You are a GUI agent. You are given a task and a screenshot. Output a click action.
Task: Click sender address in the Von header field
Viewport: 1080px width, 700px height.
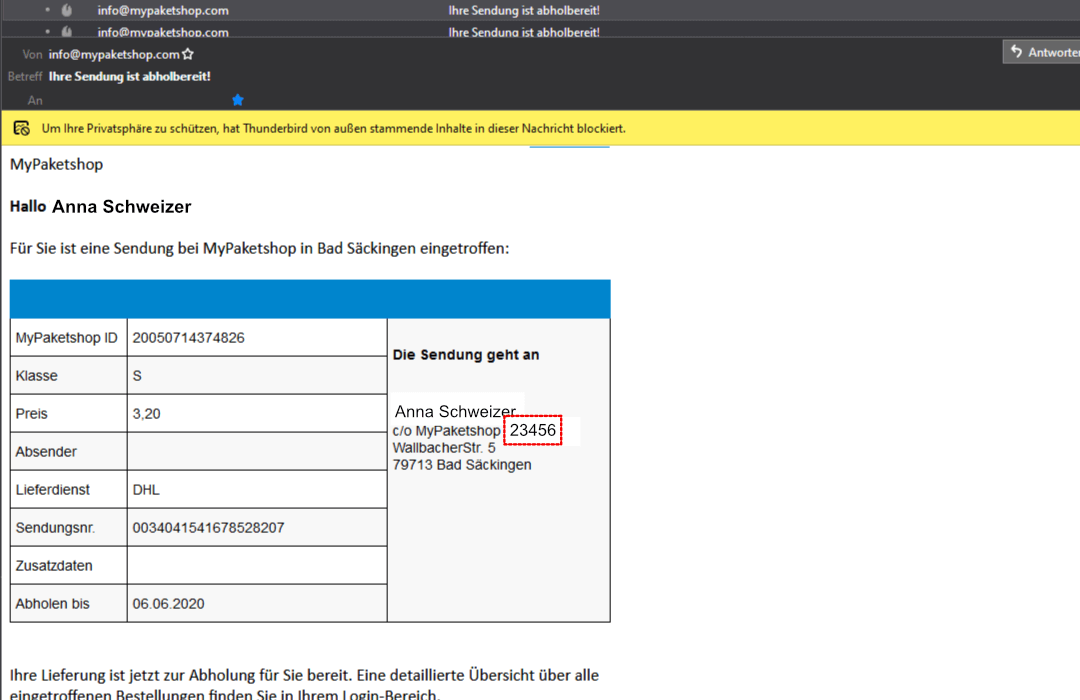(114, 55)
